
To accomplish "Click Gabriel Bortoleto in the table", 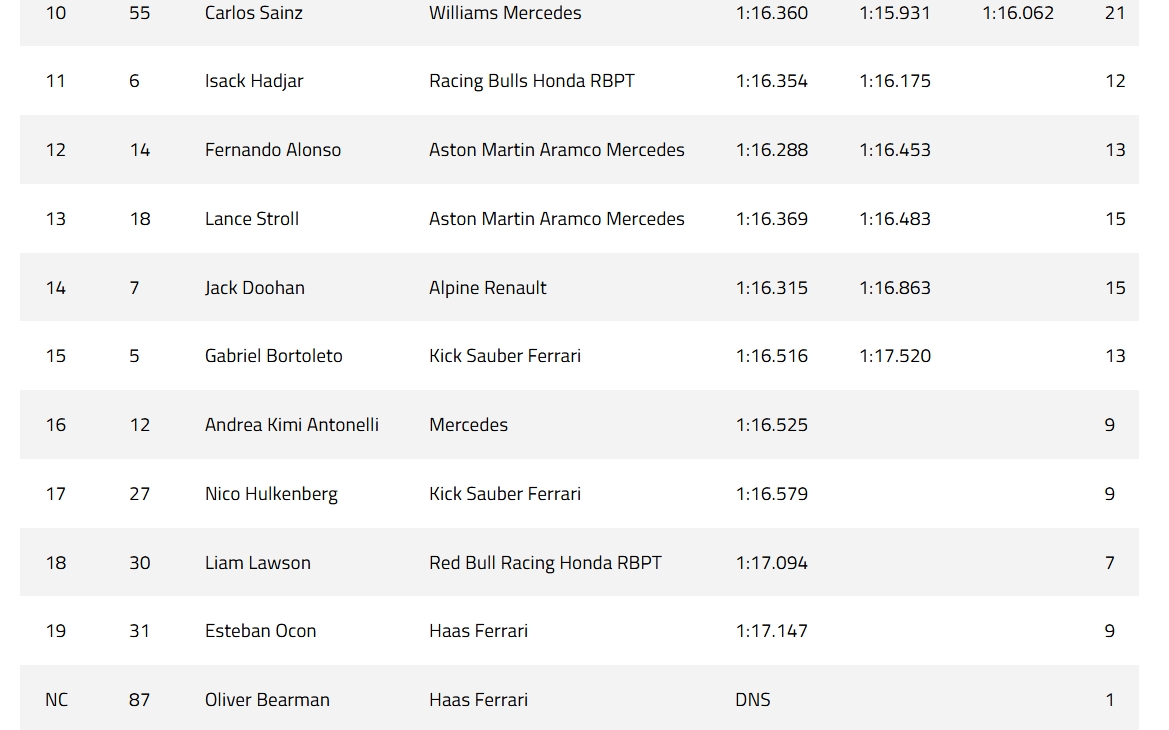I will pyautogui.click(x=274, y=356).
